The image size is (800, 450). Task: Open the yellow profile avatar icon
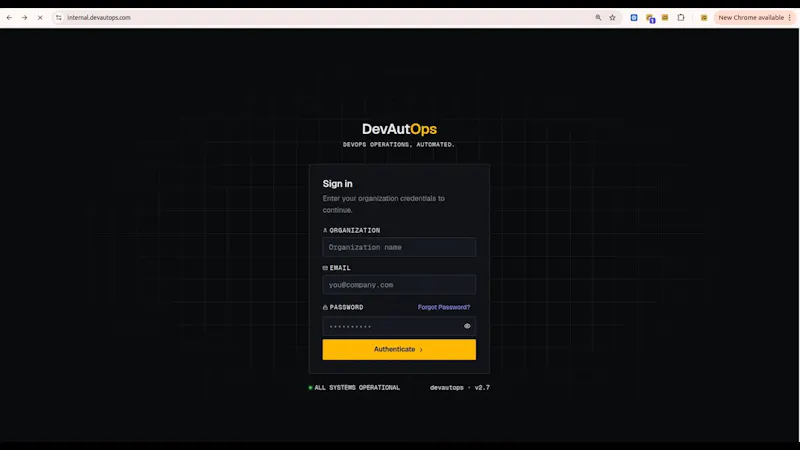pos(704,17)
